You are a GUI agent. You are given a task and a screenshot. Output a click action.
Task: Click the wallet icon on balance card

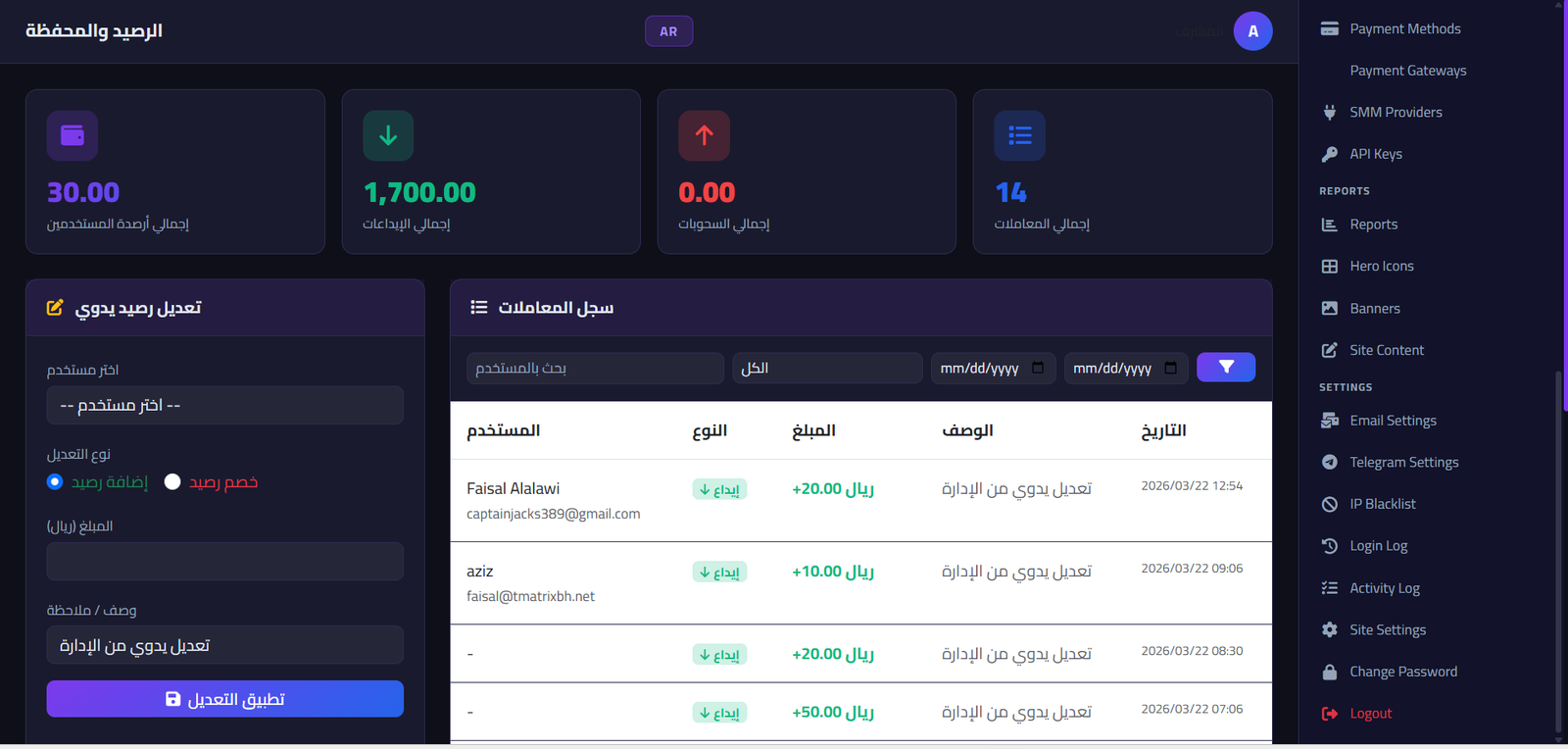coord(73,135)
